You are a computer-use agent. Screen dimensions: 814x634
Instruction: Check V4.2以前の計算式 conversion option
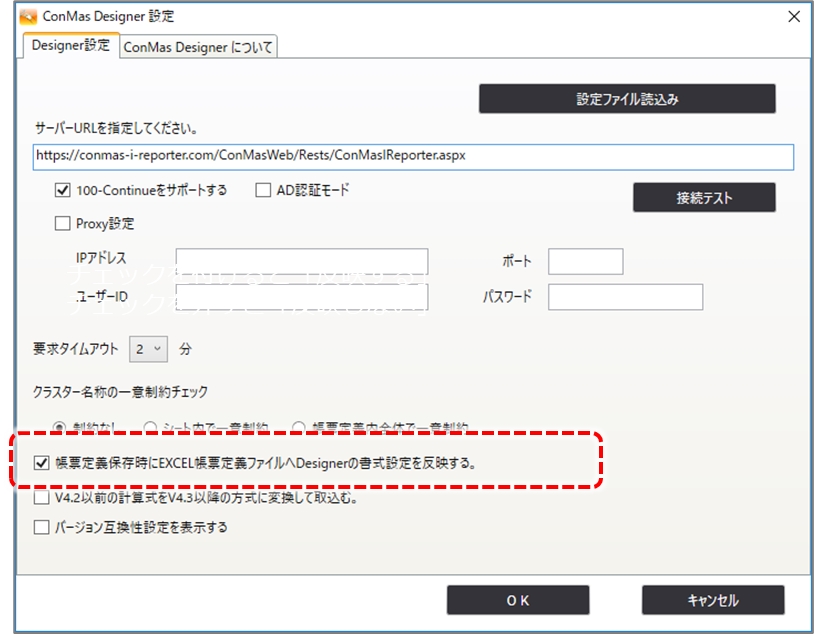point(42,498)
